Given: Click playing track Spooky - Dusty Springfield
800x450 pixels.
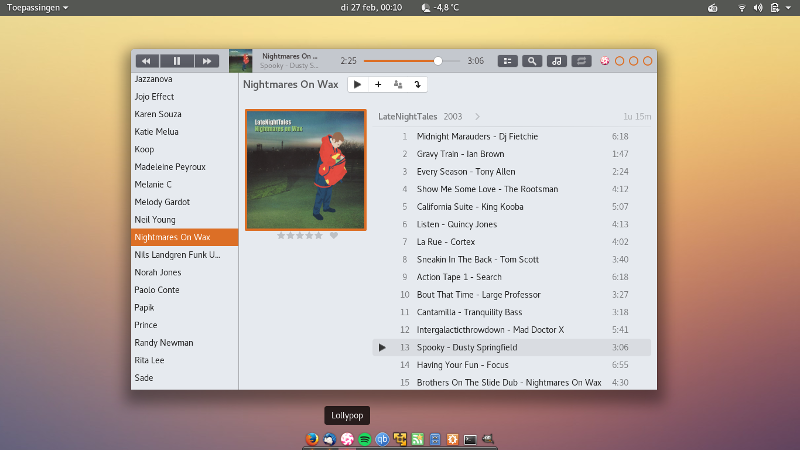Looking at the screenshot, I should tap(512, 347).
